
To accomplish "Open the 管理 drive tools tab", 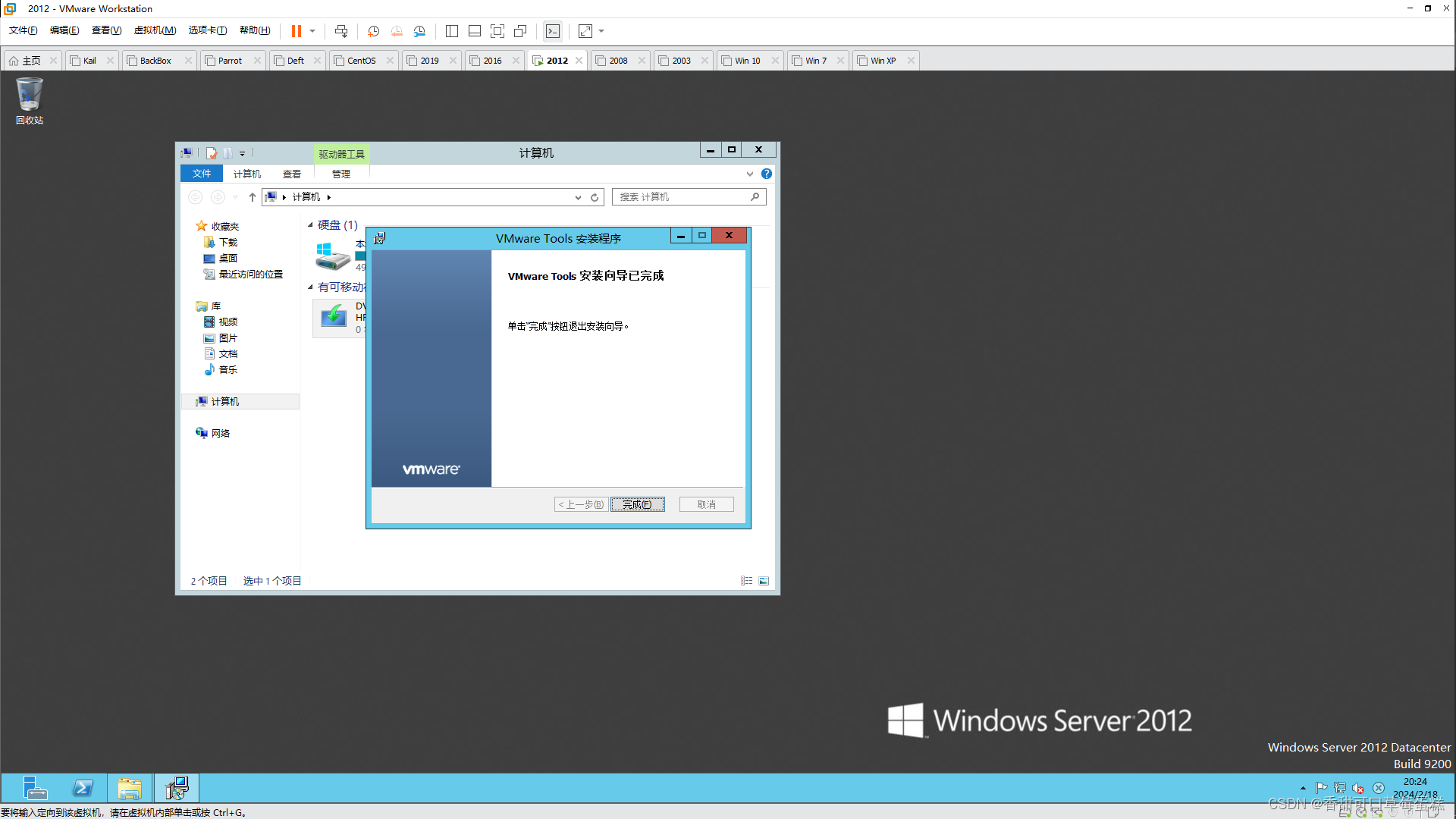I will (x=341, y=174).
